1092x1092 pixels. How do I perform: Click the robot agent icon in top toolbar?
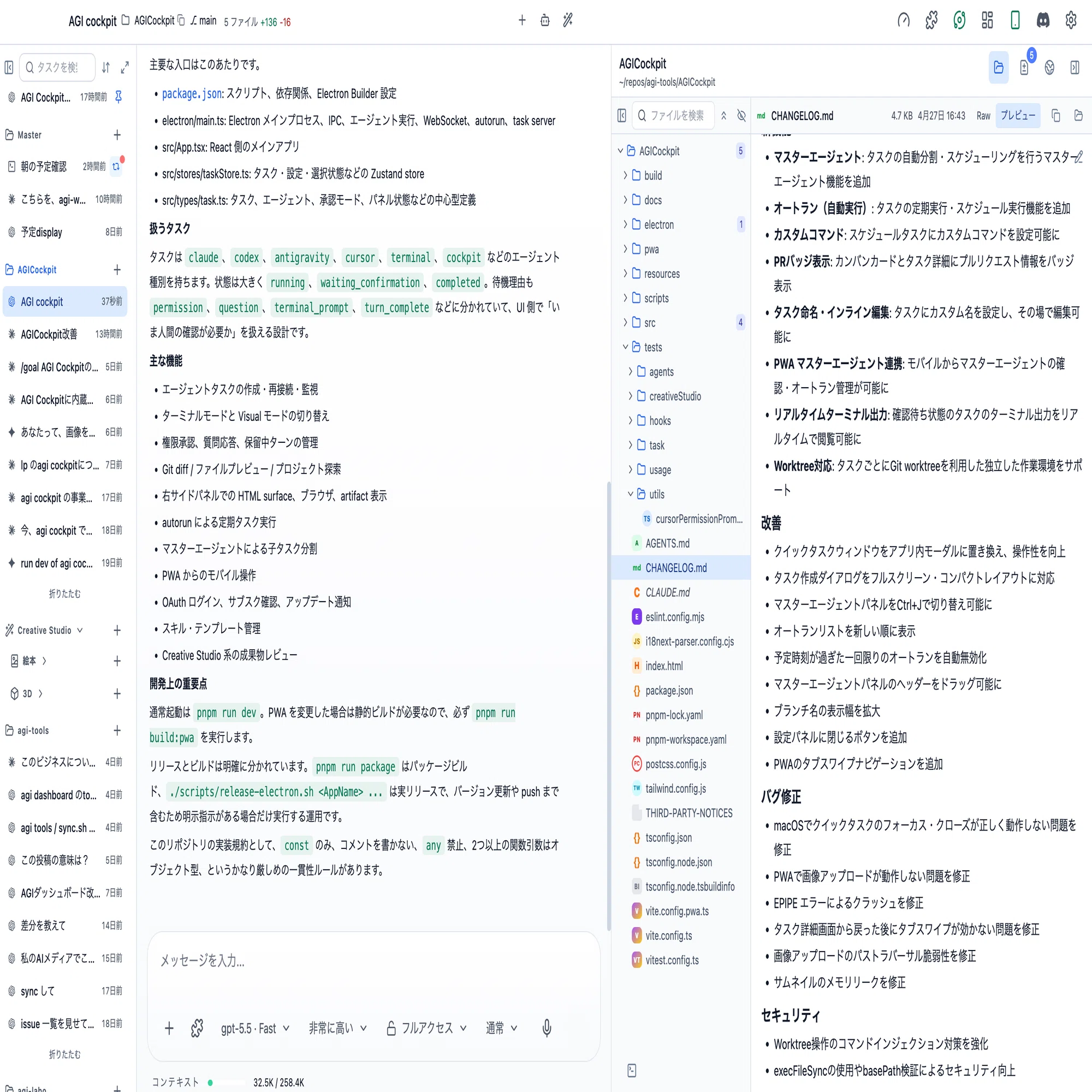[x=545, y=20]
